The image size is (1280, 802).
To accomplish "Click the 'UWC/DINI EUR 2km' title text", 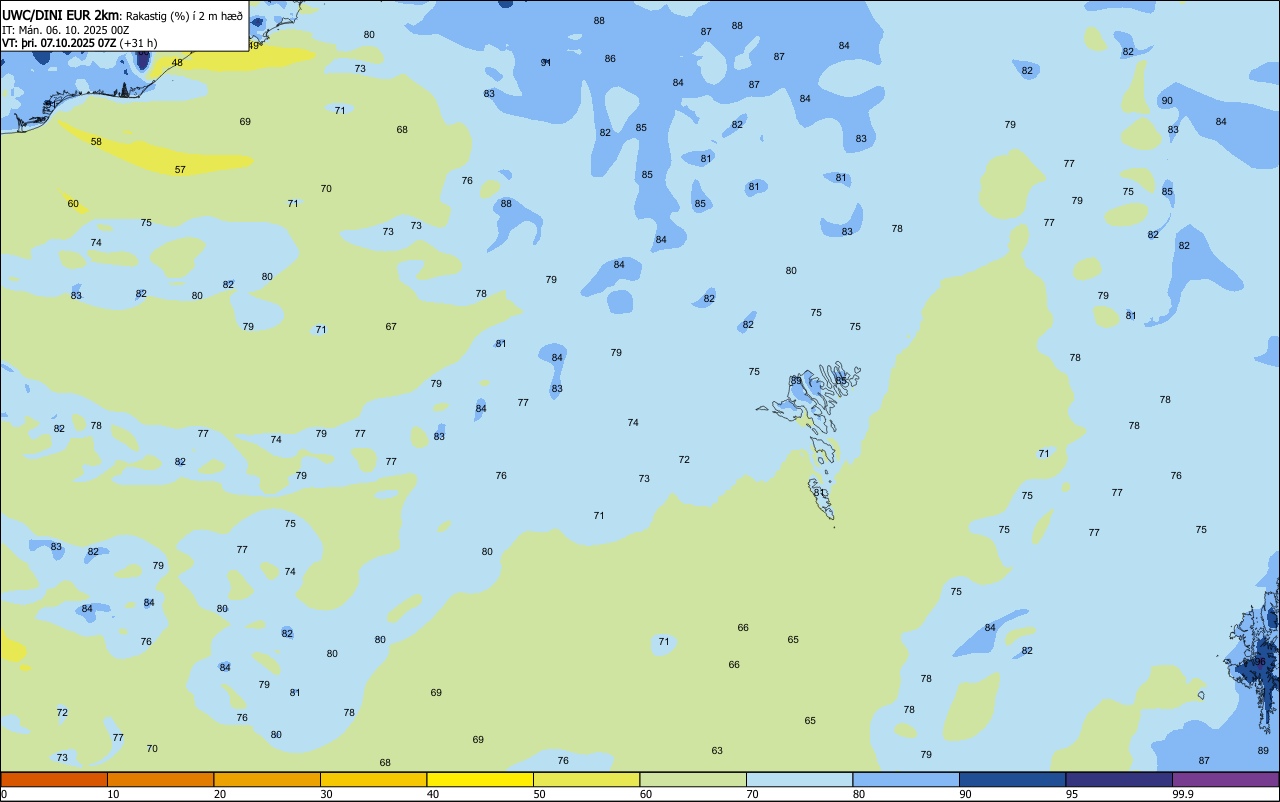I will (60, 15).
